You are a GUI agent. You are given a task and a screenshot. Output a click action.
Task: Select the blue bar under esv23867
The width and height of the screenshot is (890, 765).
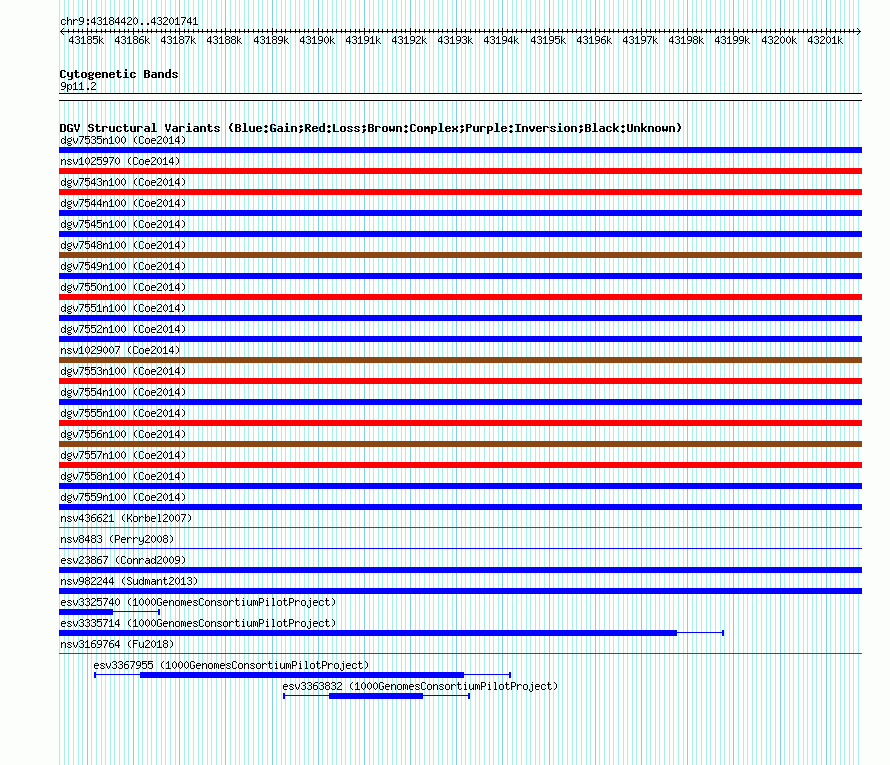460,570
